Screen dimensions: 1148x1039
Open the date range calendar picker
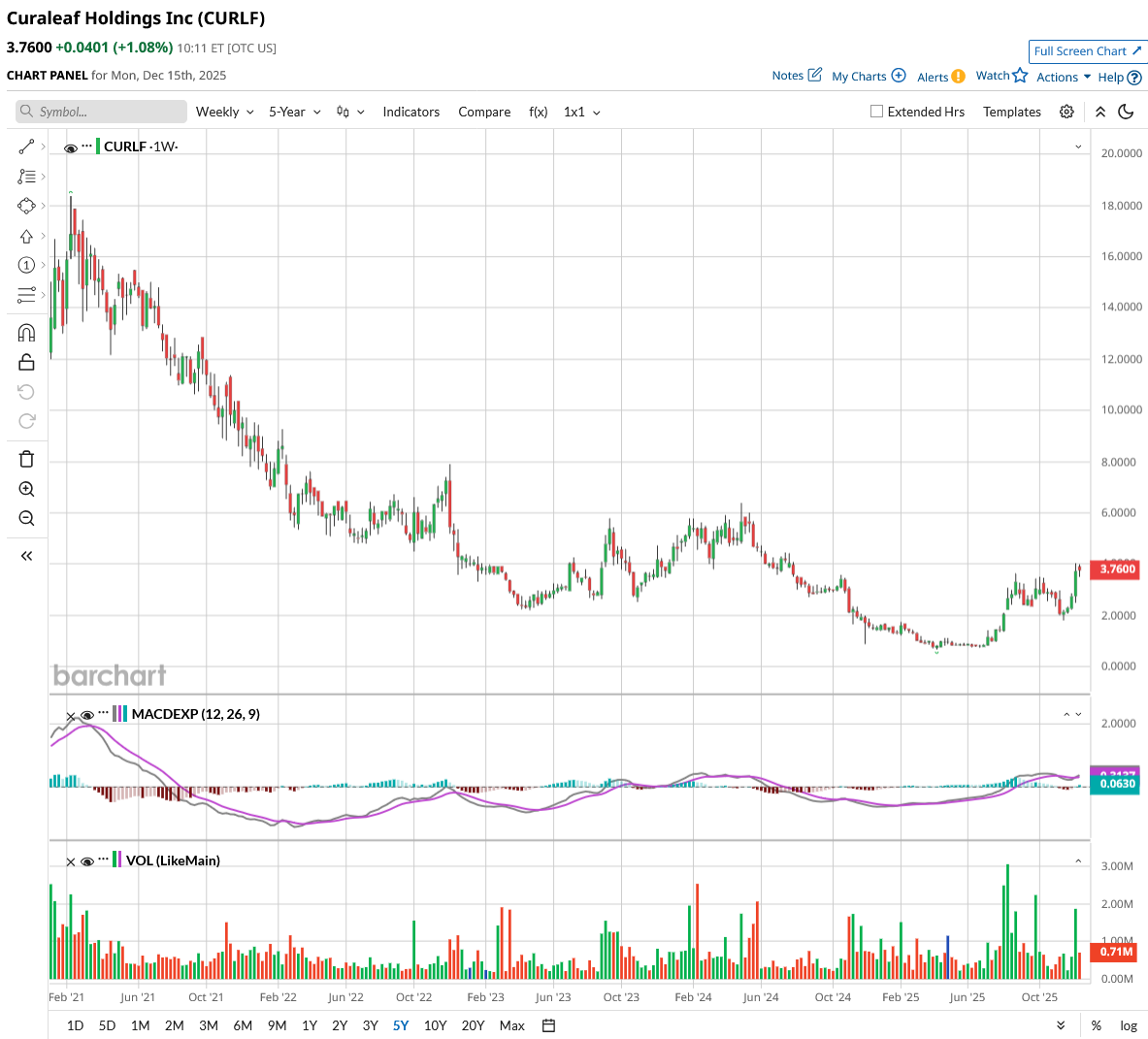point(548,1025)
